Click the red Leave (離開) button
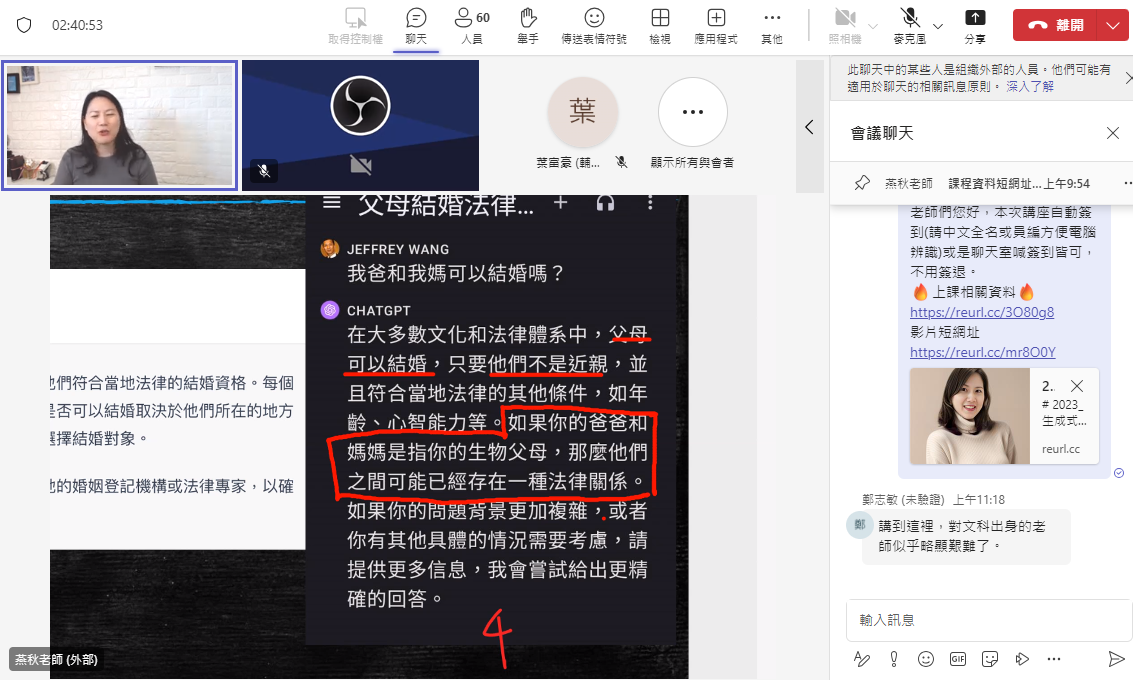 tap(1055, 25)
